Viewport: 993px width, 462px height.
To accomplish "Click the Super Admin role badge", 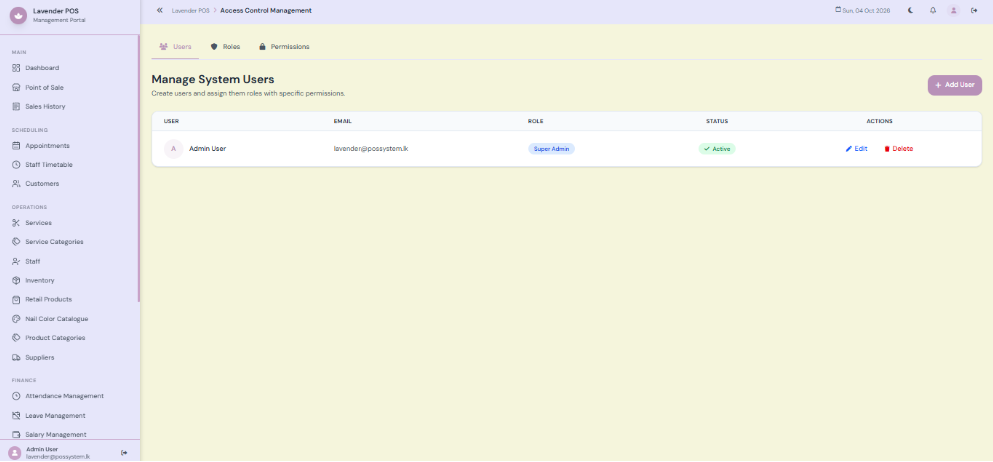I will click(x=551, y=149).
